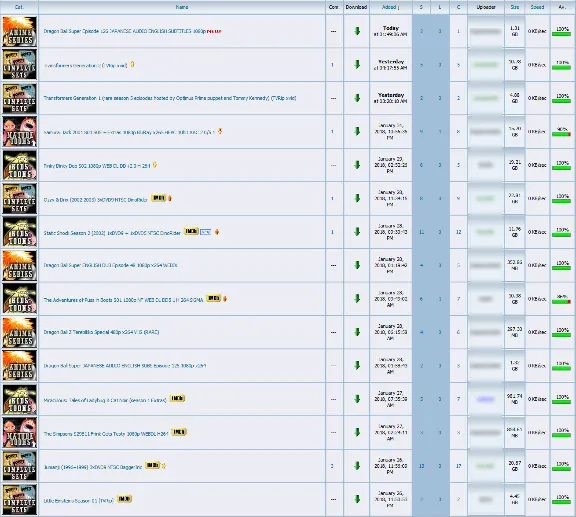Click "Today" added date on first row

[x=390, y=28]
